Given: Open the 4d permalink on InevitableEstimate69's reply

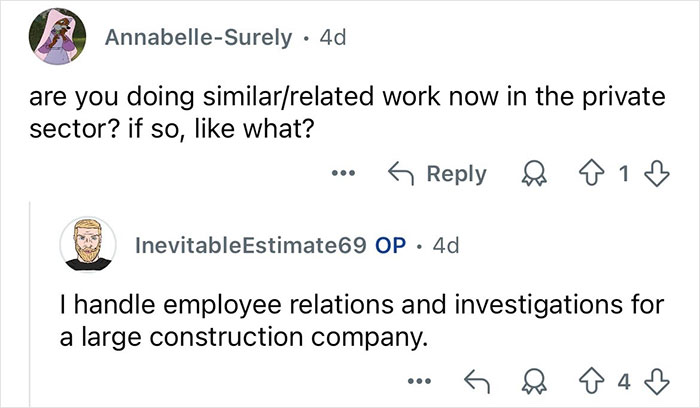Looking at the screenshot, I should (440, 246).
